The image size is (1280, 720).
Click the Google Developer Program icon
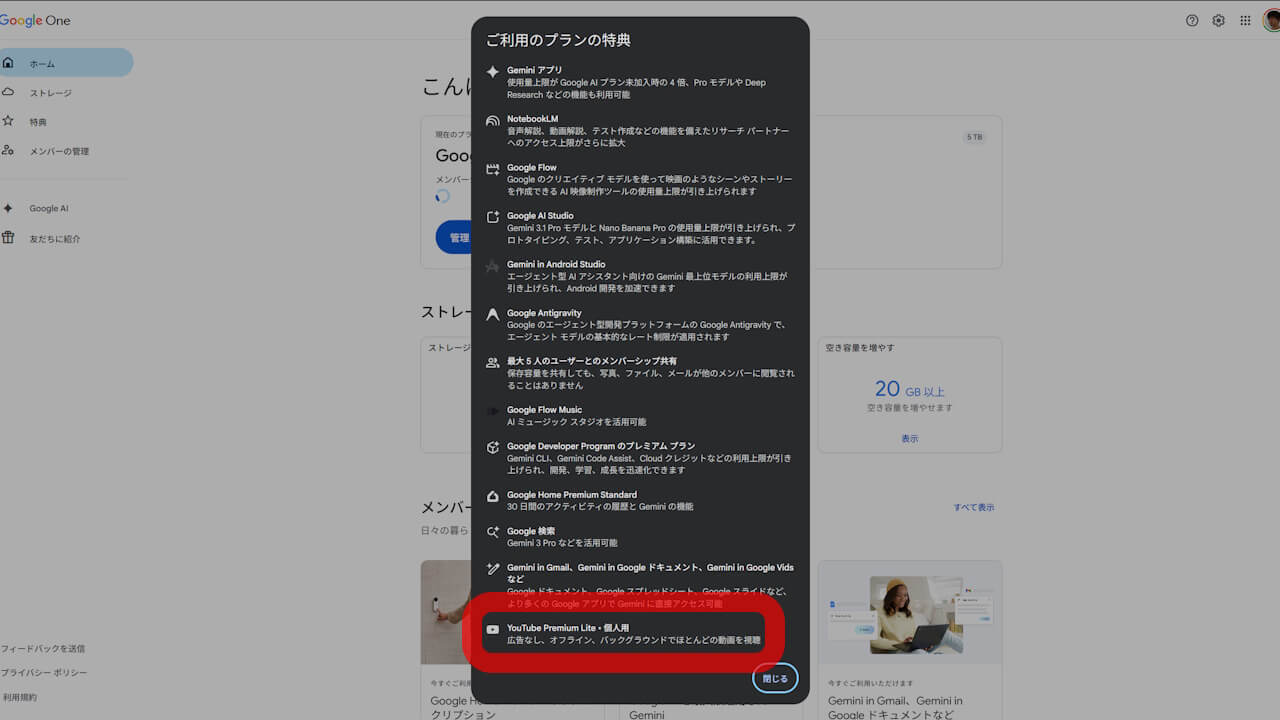(x=492, y=448)
